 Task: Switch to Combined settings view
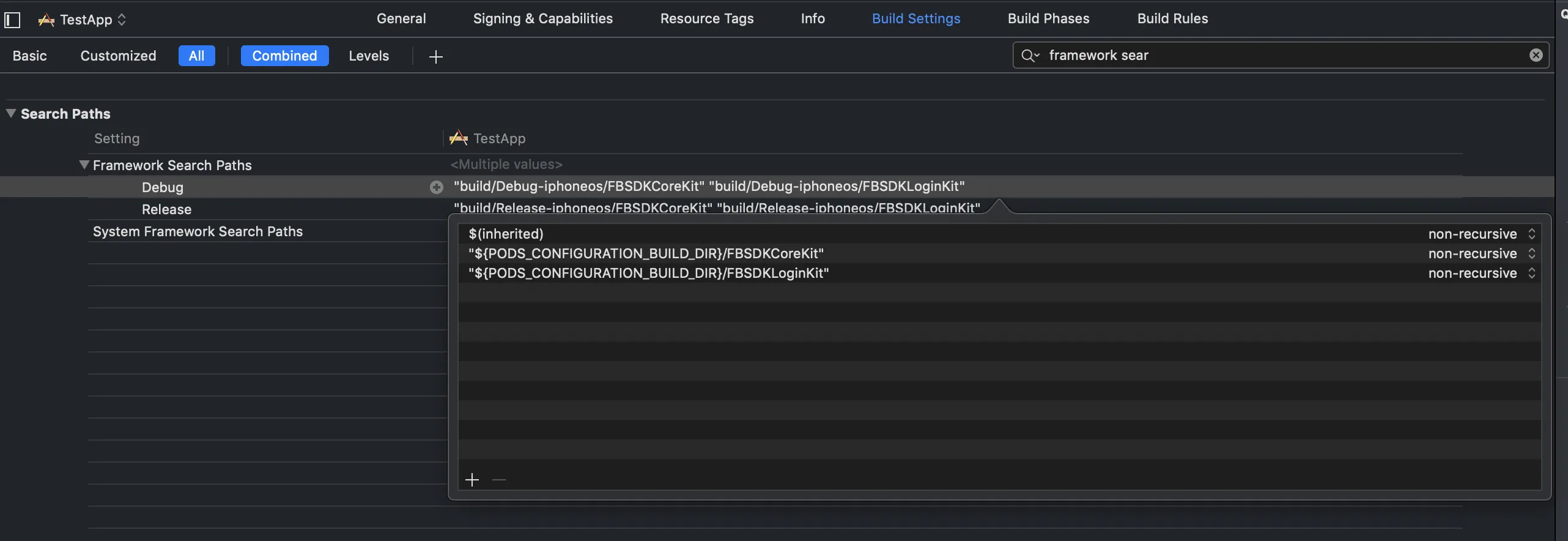click(x=284, y=56)
